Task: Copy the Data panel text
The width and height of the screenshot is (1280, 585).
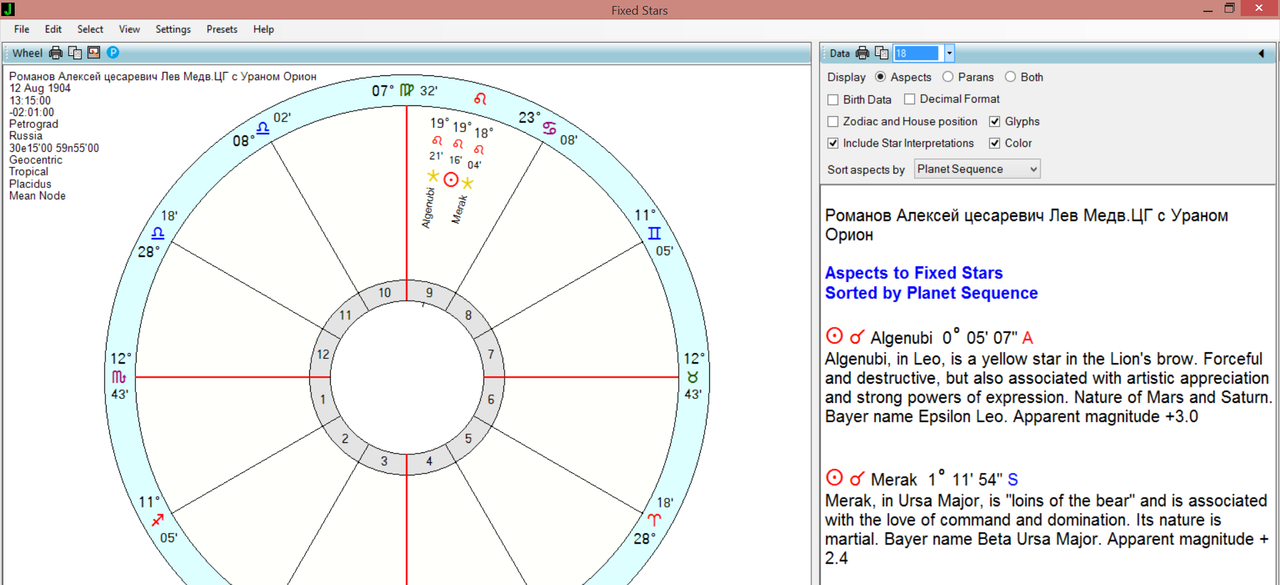Action: tap(881, 53)
